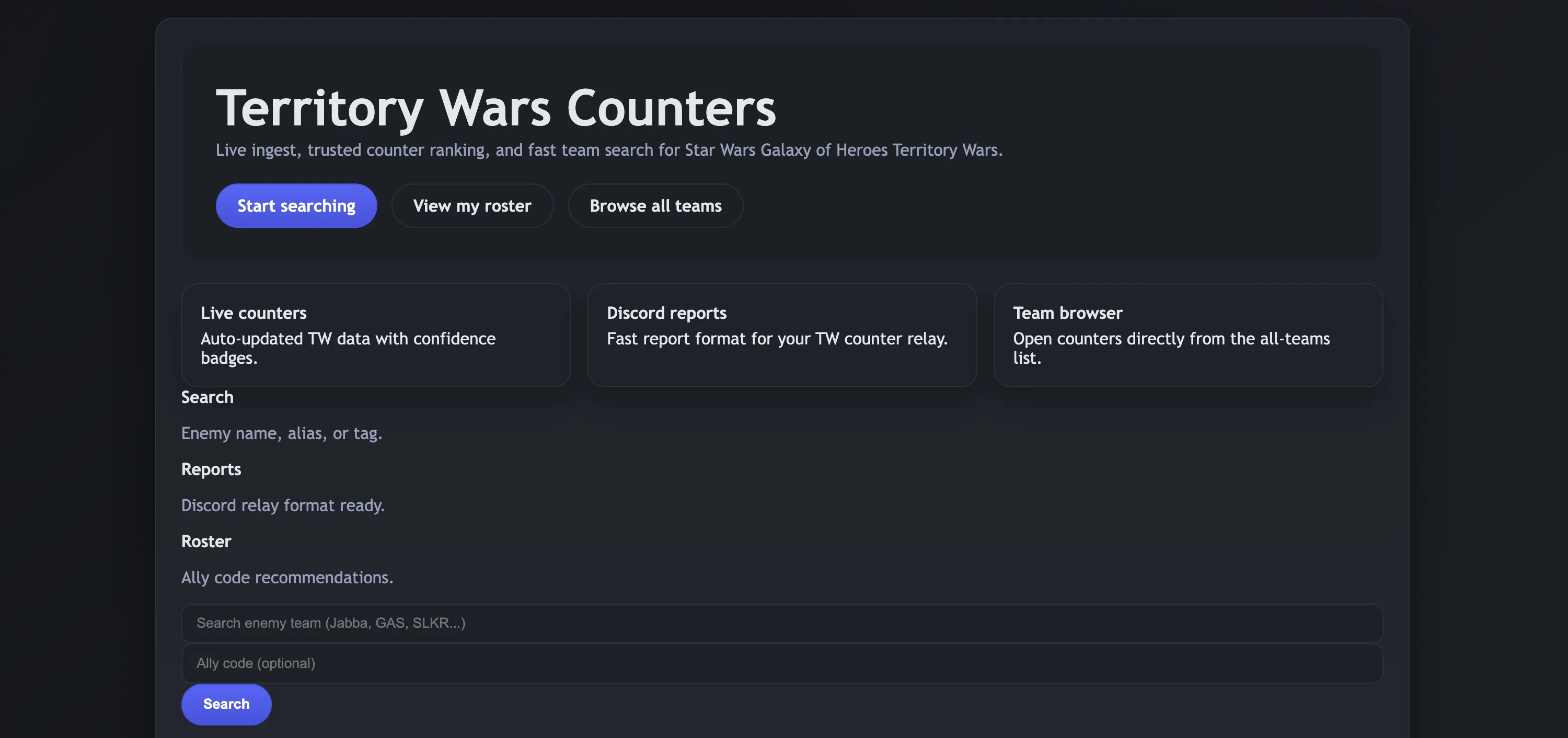
Task: Open the Team browser card
Action: (x=1187, y=335)
